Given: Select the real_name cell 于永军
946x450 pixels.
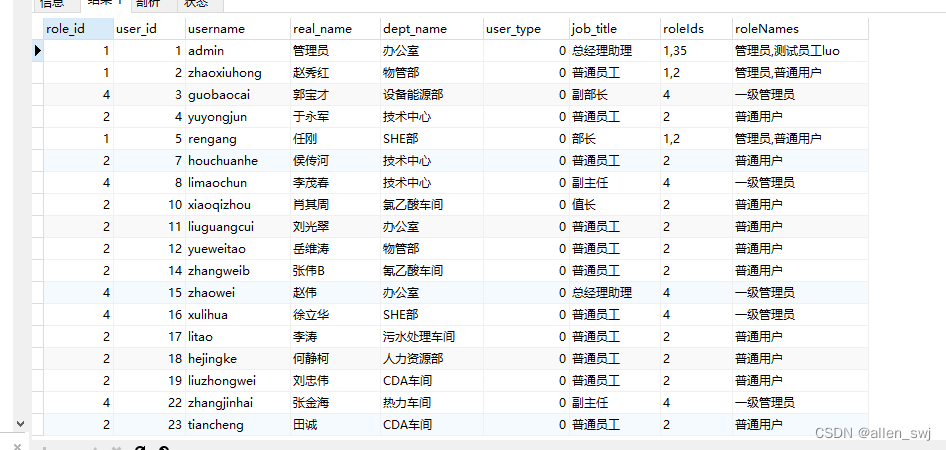Looking at the screenshot, I should (x=335, y=117).
